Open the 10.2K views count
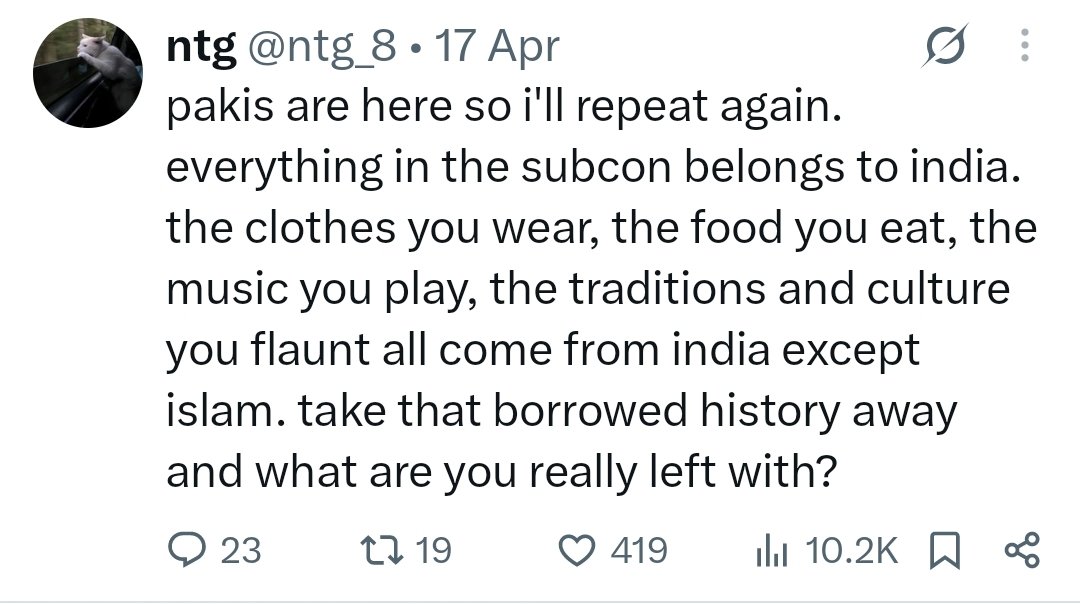1080x604 pixels. click(851, 551)
